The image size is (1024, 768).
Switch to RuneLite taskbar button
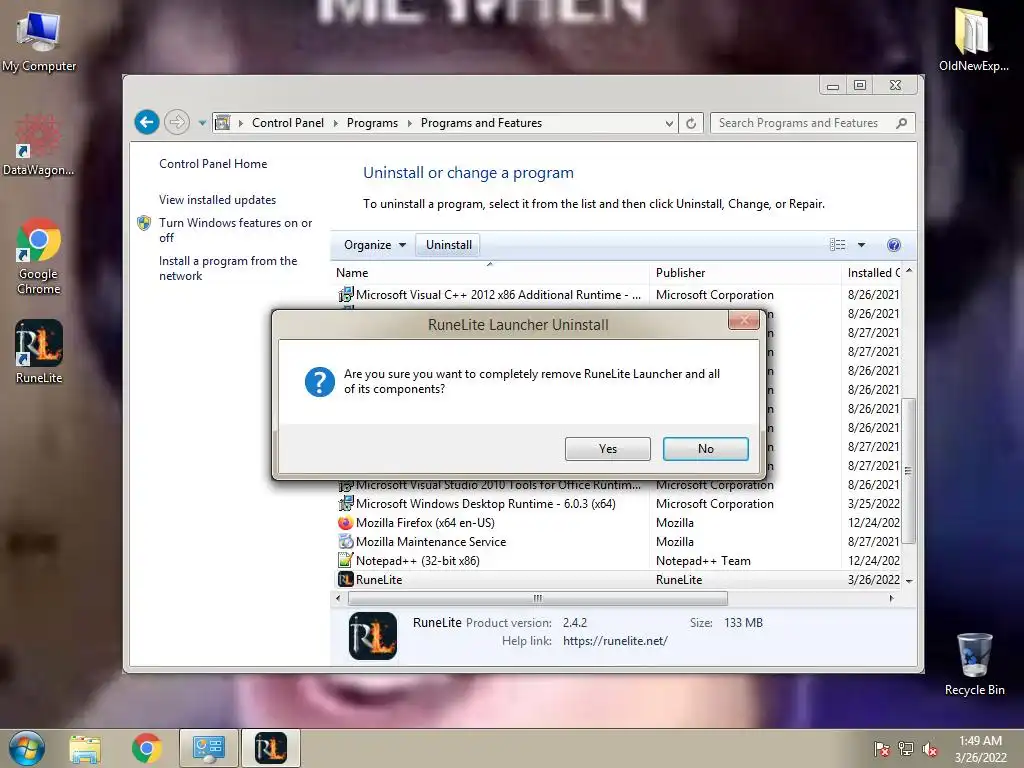tap(271, 748)
